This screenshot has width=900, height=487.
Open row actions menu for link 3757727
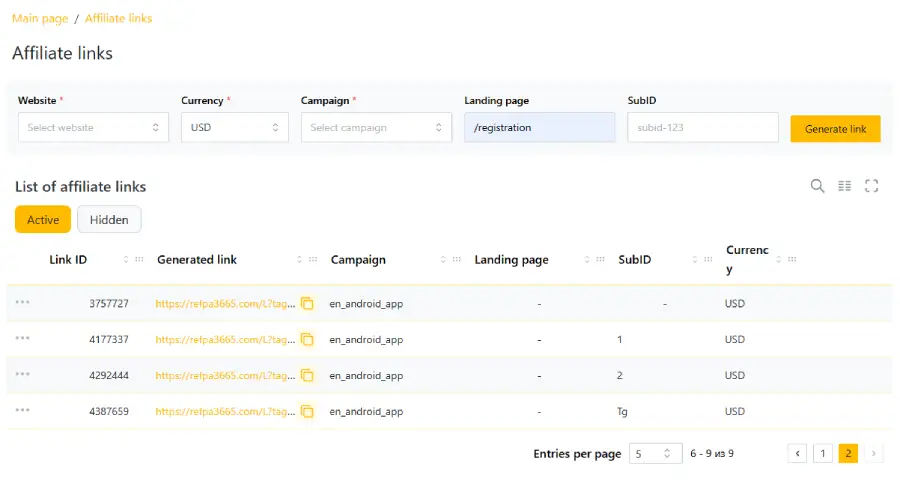tap(22, 302)
